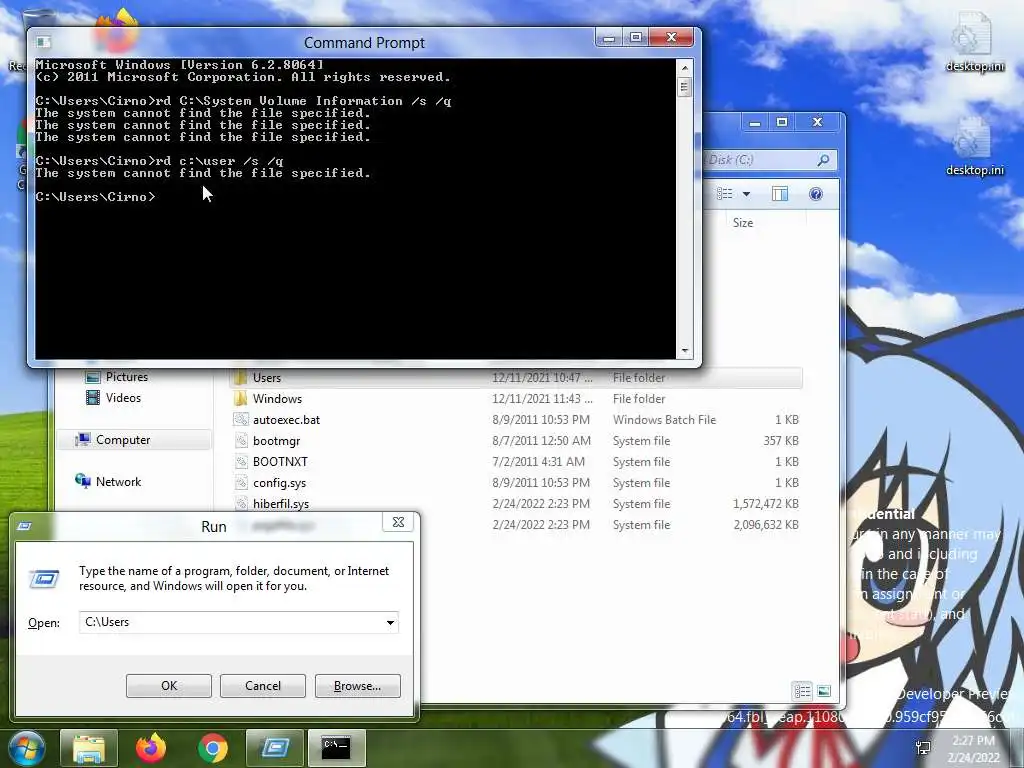The image size is (1024, 768).
Task: Select the config.sys file
Action: 516,483
